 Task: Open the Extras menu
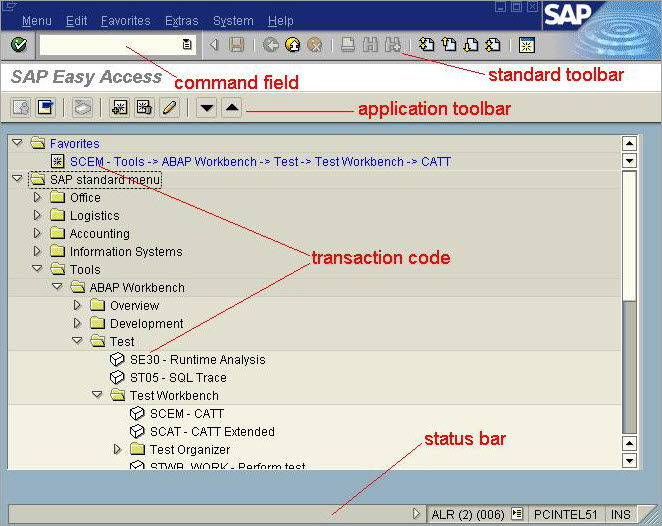coord(182,21)
